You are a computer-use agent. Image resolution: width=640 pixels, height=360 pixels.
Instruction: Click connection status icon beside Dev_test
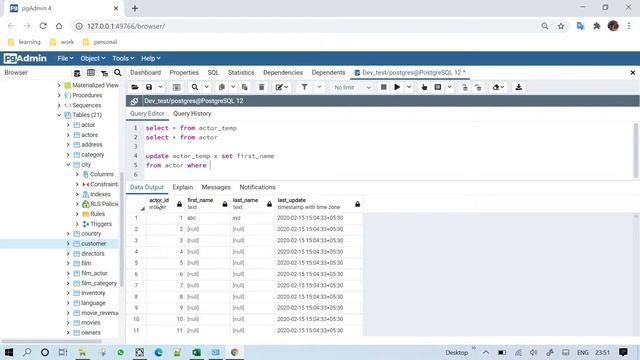point(134,101)
